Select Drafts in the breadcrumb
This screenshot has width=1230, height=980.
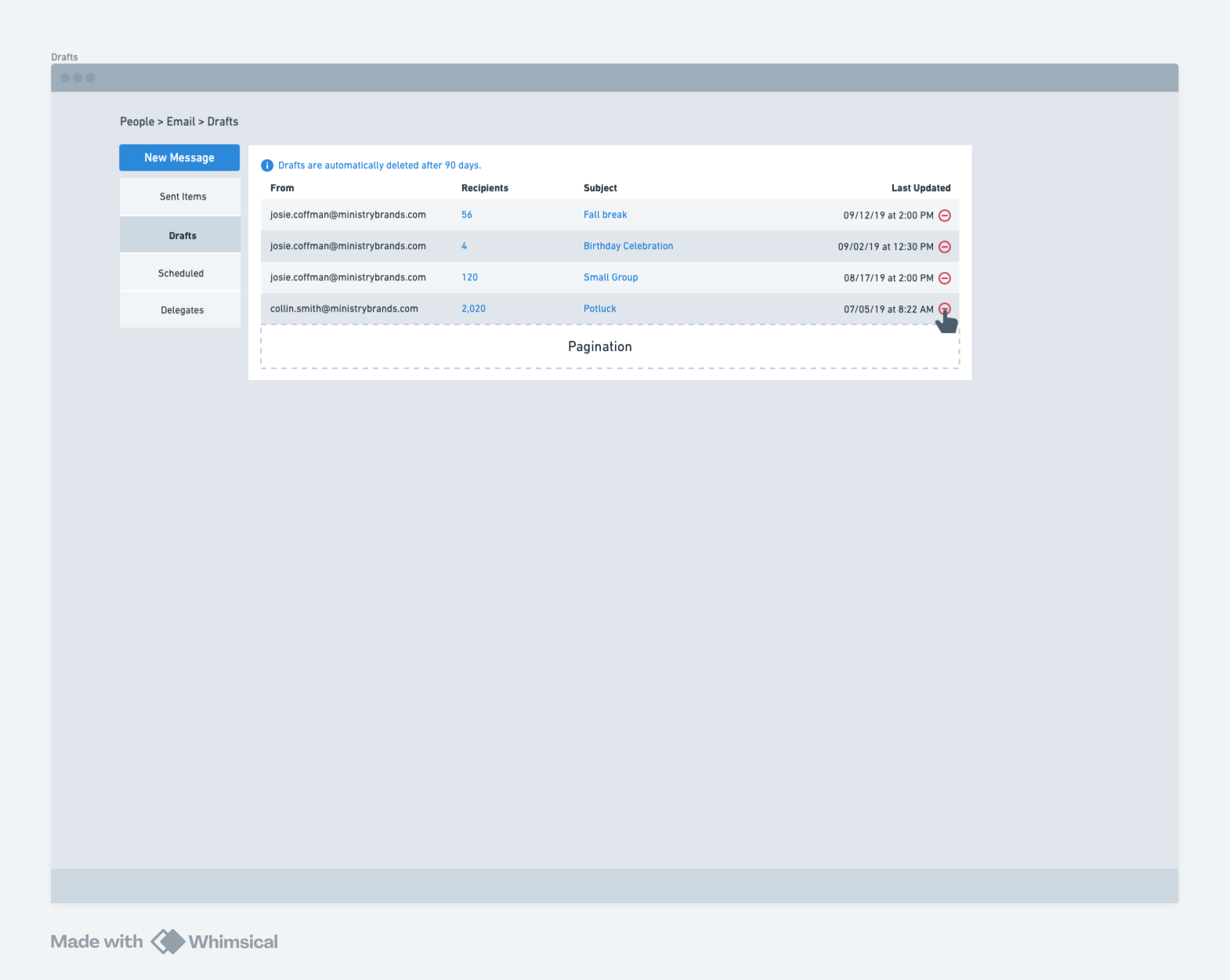pyautogui.click(x=222, y=121)
